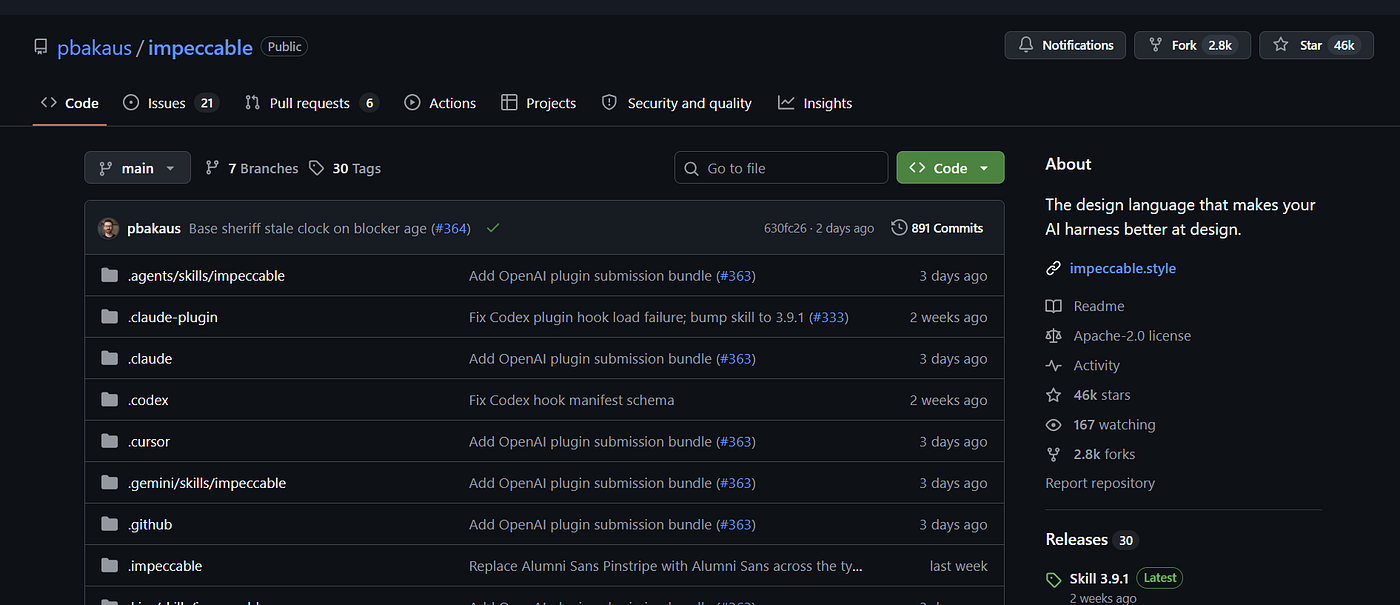Screen dimensions: 1400x605
Task: Click folder icon for .codex
Action: pos(109,400)
